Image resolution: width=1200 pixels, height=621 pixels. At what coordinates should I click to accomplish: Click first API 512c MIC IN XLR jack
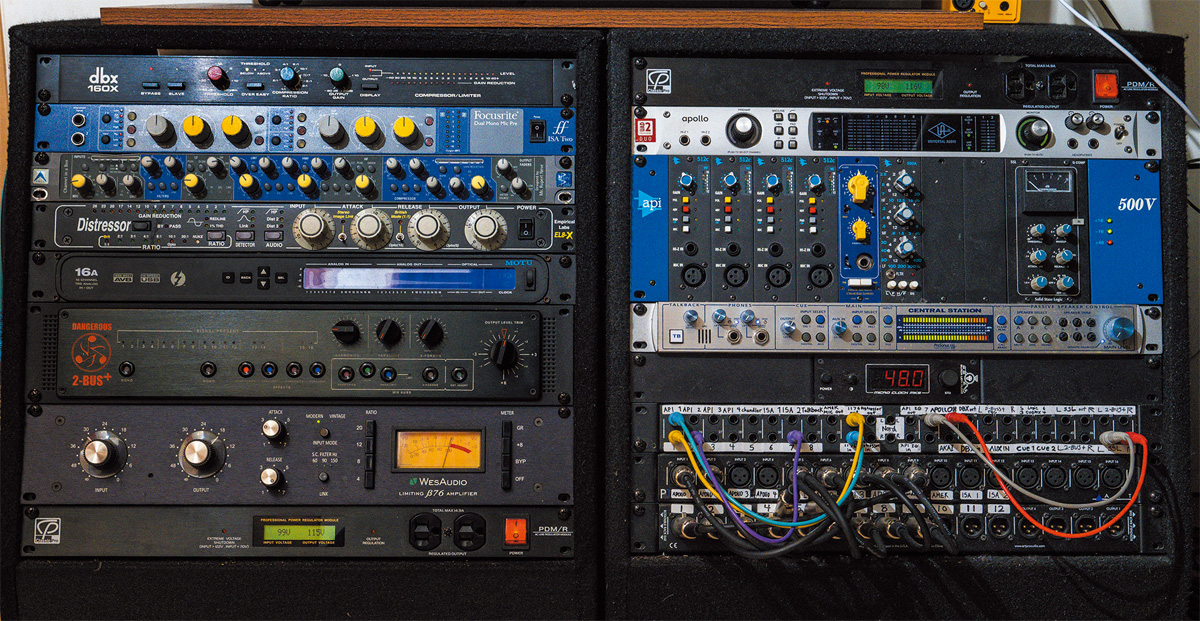(x=695, y=276)
